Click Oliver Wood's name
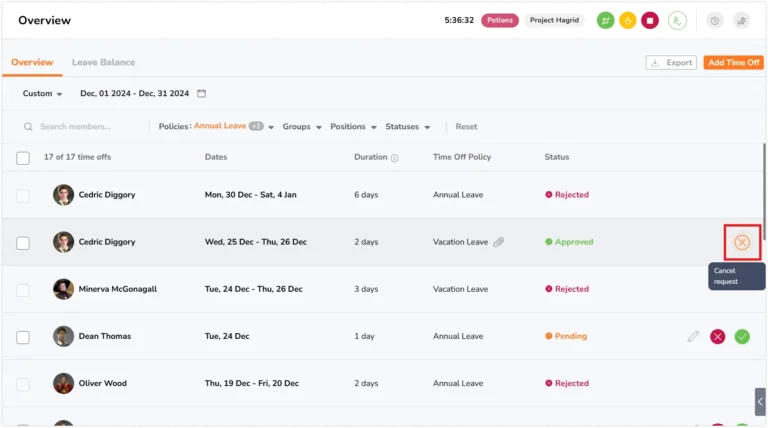The image size is (768, 428). pos(102,383)
